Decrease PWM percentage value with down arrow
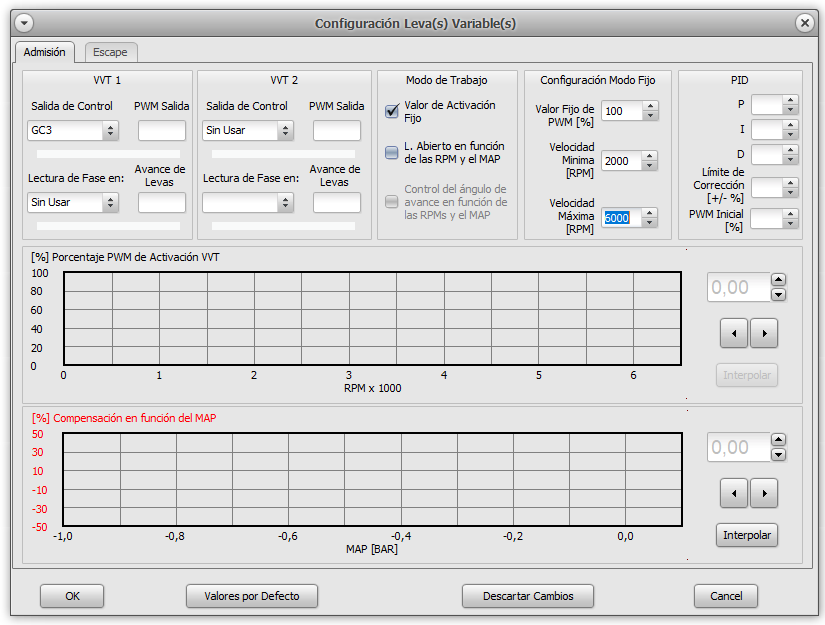Viewport: 825px width, 625px height. coord(779,295)
